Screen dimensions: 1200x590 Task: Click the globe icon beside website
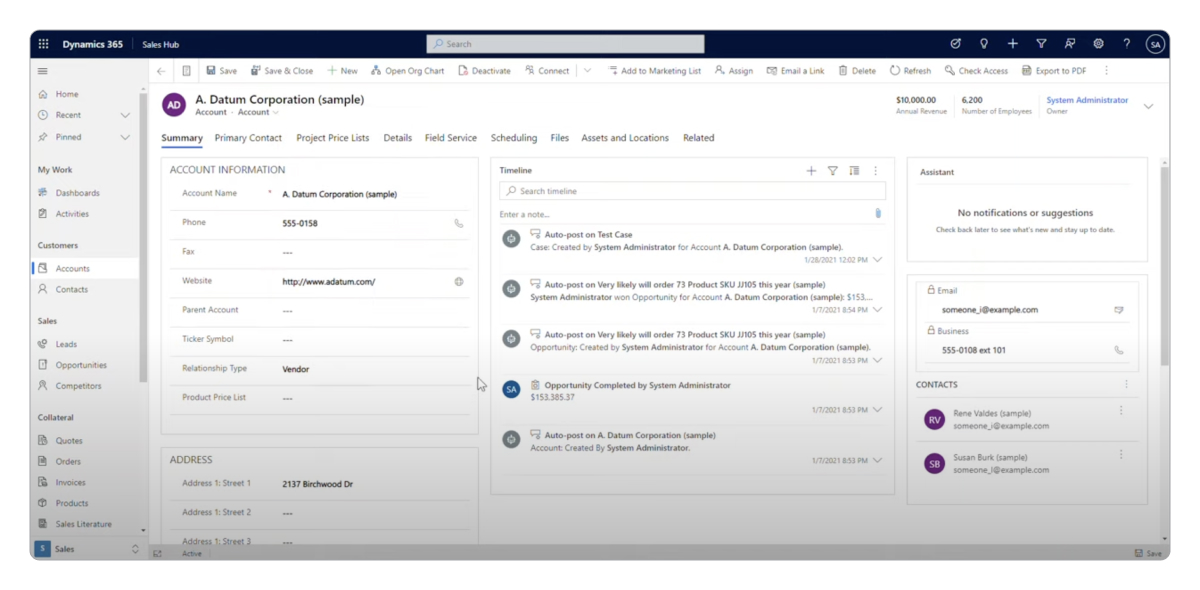[x=459, y=282]
